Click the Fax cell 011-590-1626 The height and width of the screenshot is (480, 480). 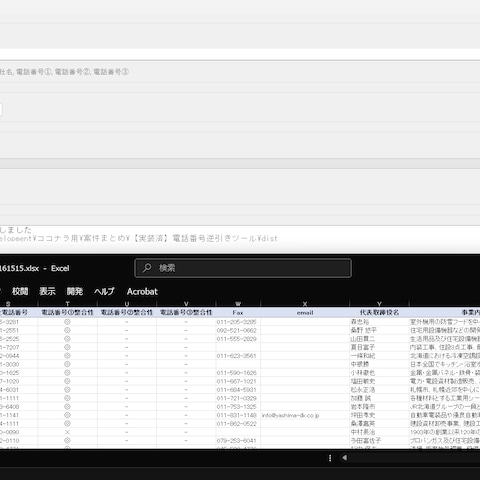click(x=237, y=373)
